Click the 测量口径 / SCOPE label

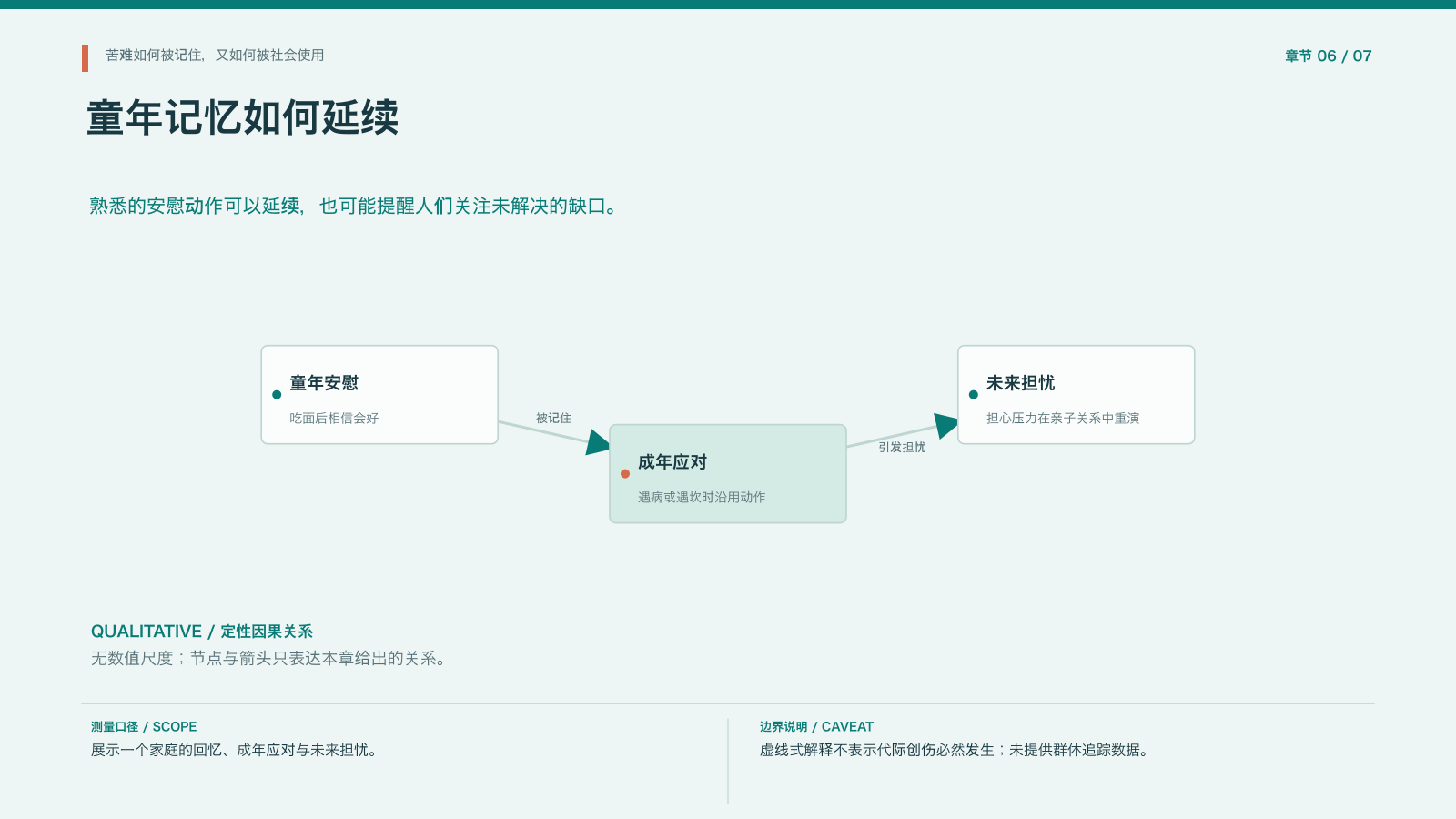144,727
